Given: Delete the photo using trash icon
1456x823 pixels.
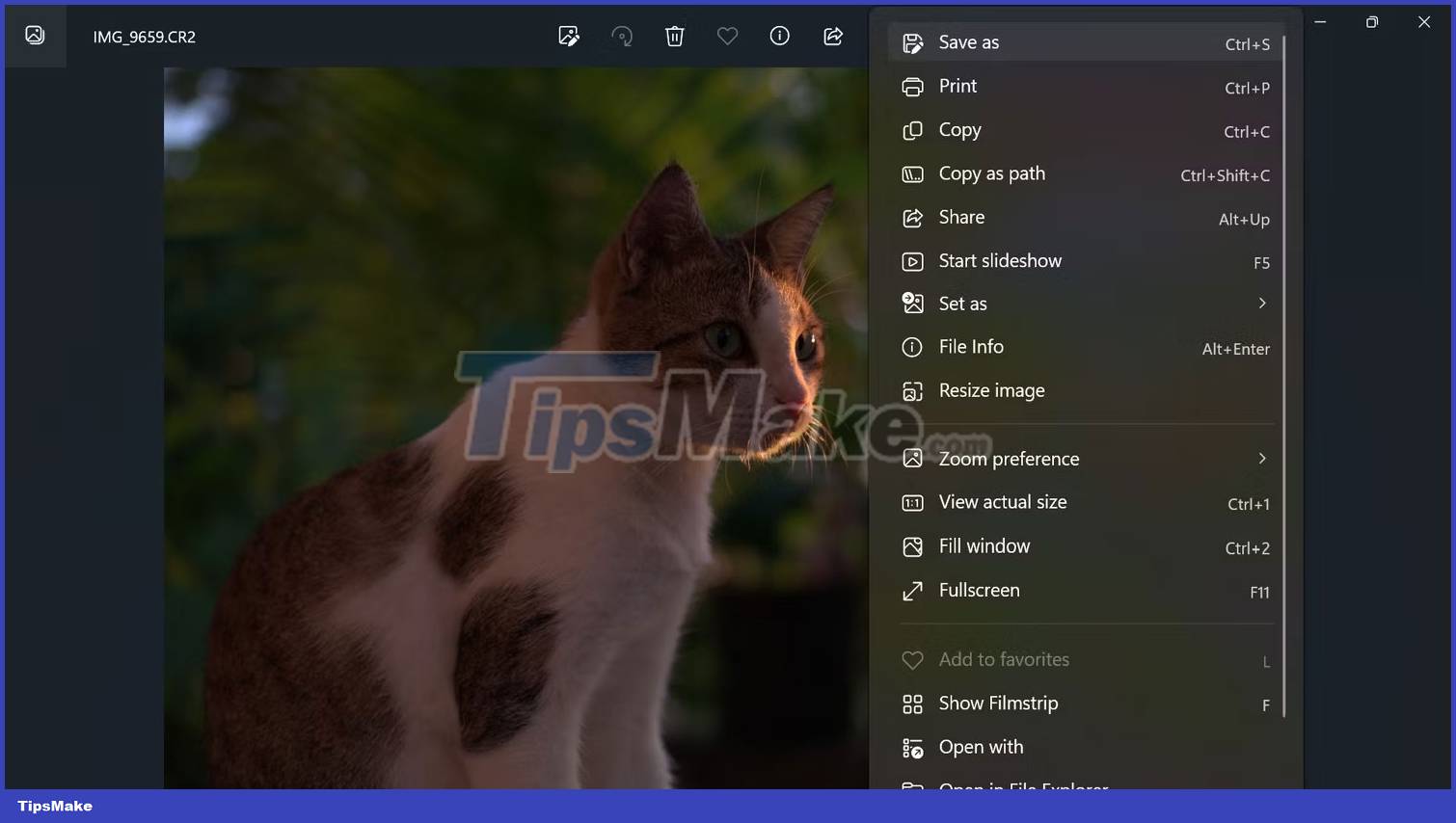Looking at the screenshot, I should 675,37.
